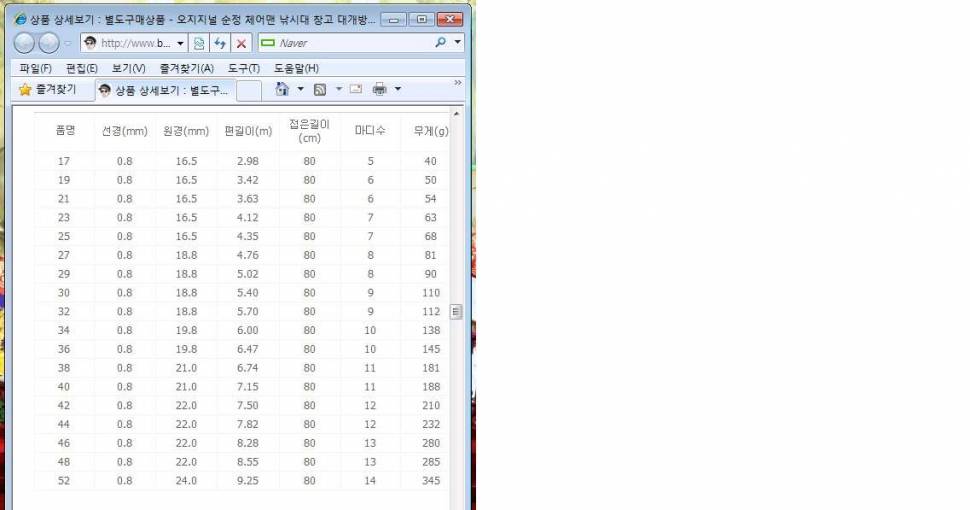Image resolution: width=970 pixels, height=510 pixels.
Task: Select the 6.00 length cell
Action: [247, 330]
